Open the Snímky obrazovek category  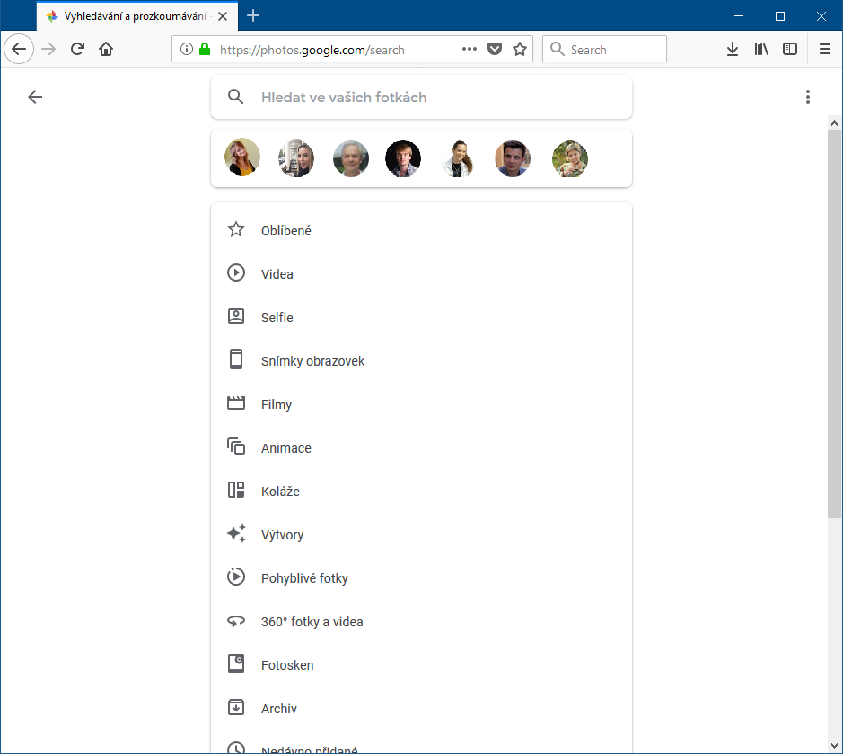(x=312, y=361)
